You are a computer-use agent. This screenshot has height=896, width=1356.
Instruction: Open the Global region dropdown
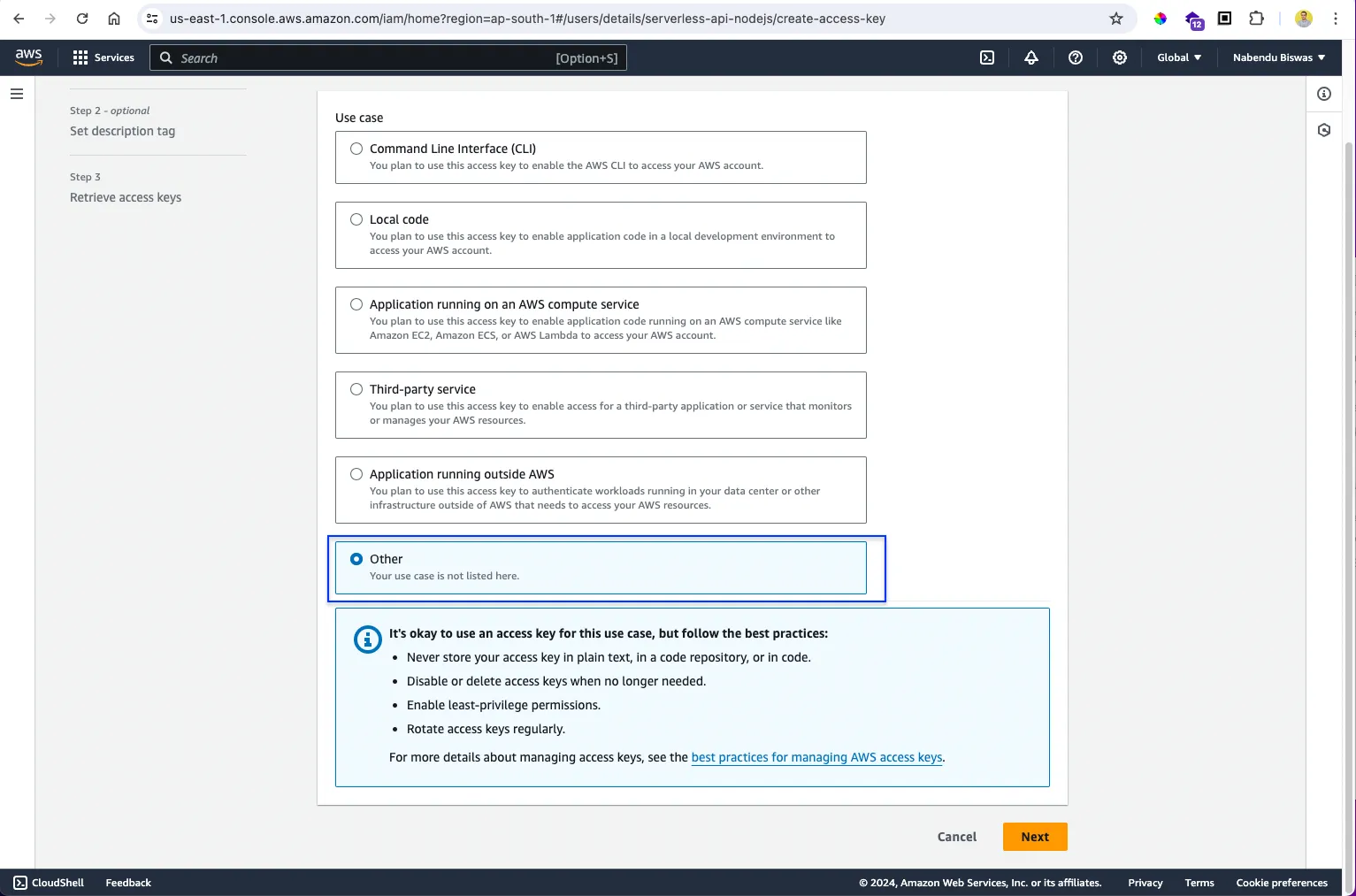[x=1179, y=57]
